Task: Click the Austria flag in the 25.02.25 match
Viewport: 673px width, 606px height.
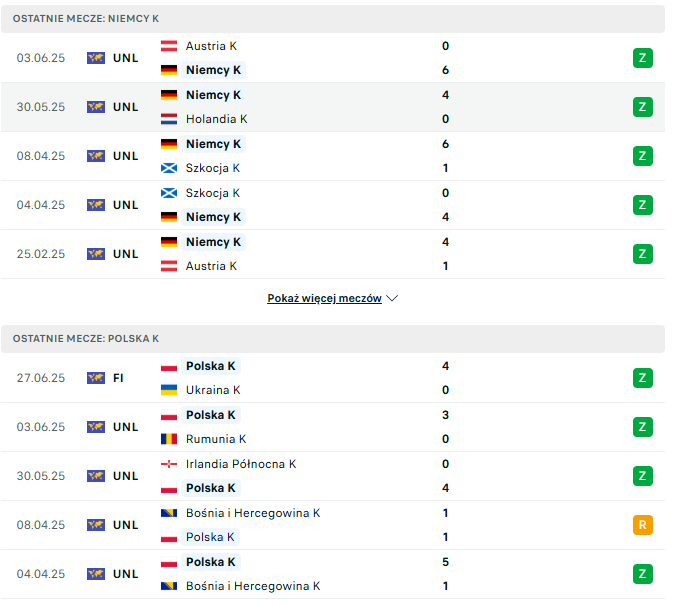Action: 169,266
